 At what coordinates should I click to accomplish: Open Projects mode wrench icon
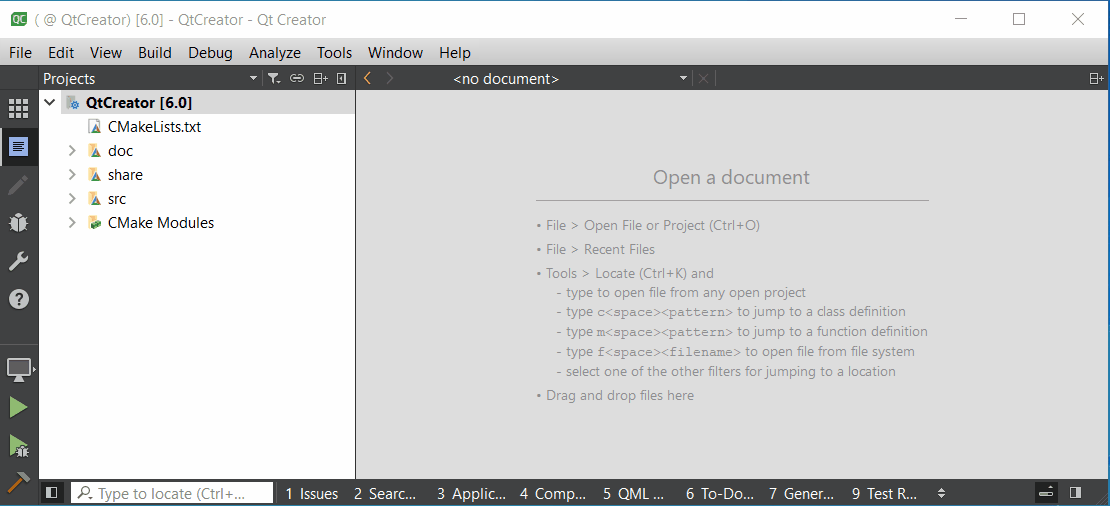(18, 261)
